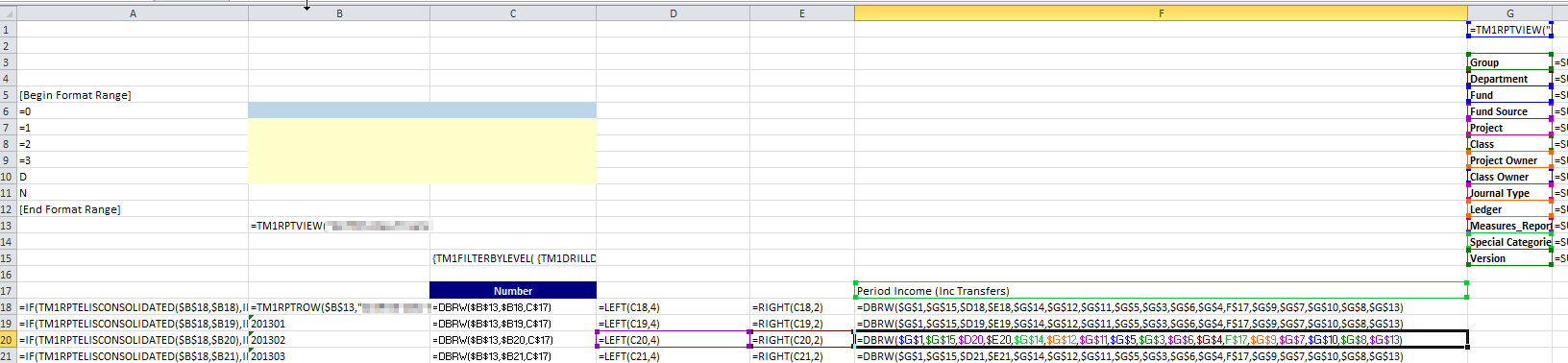Select column D header
Viewport: 1568px width, 363px height.
[673, 13]
